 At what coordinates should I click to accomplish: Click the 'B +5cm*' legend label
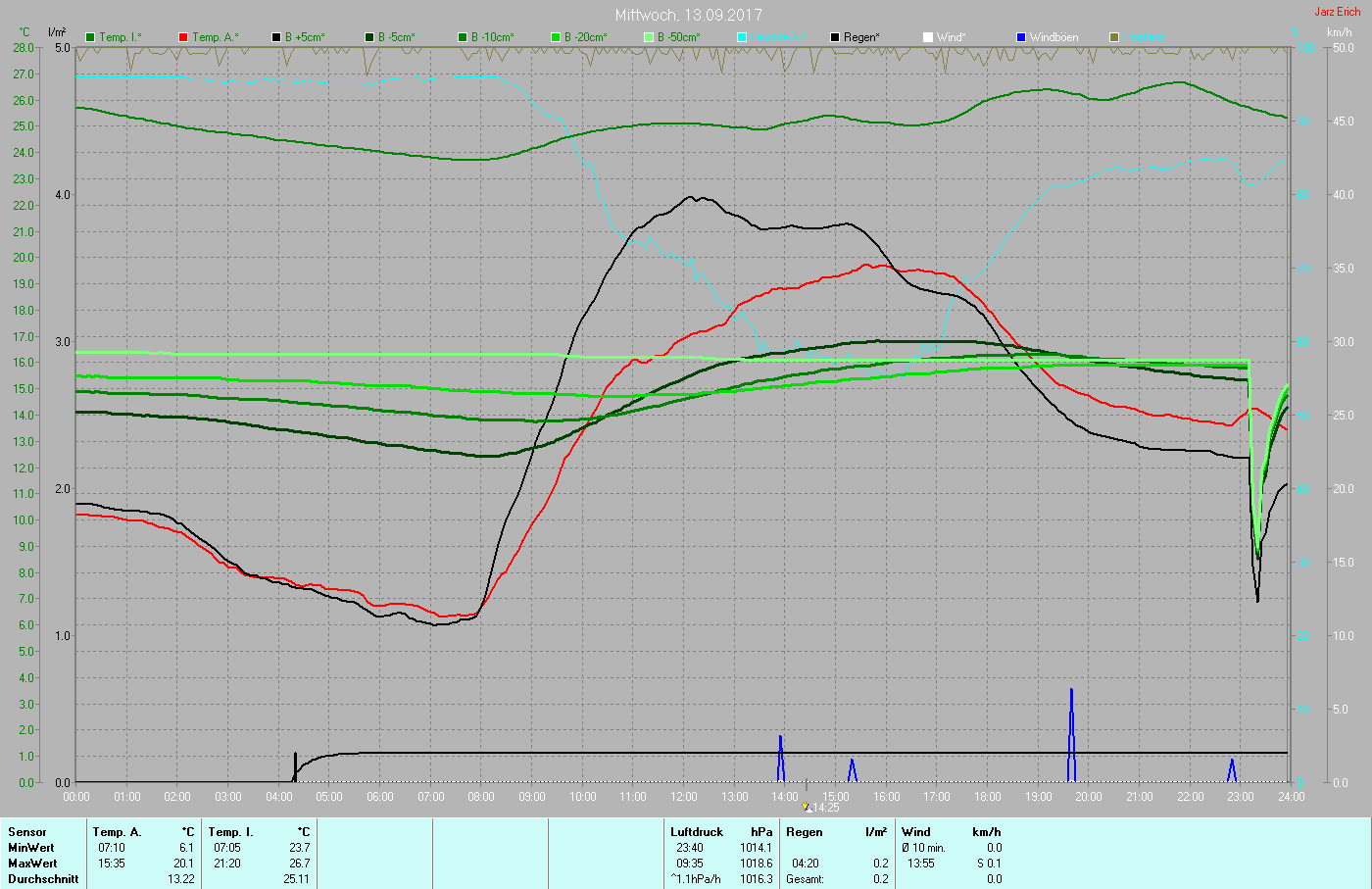tap(305, 37)
